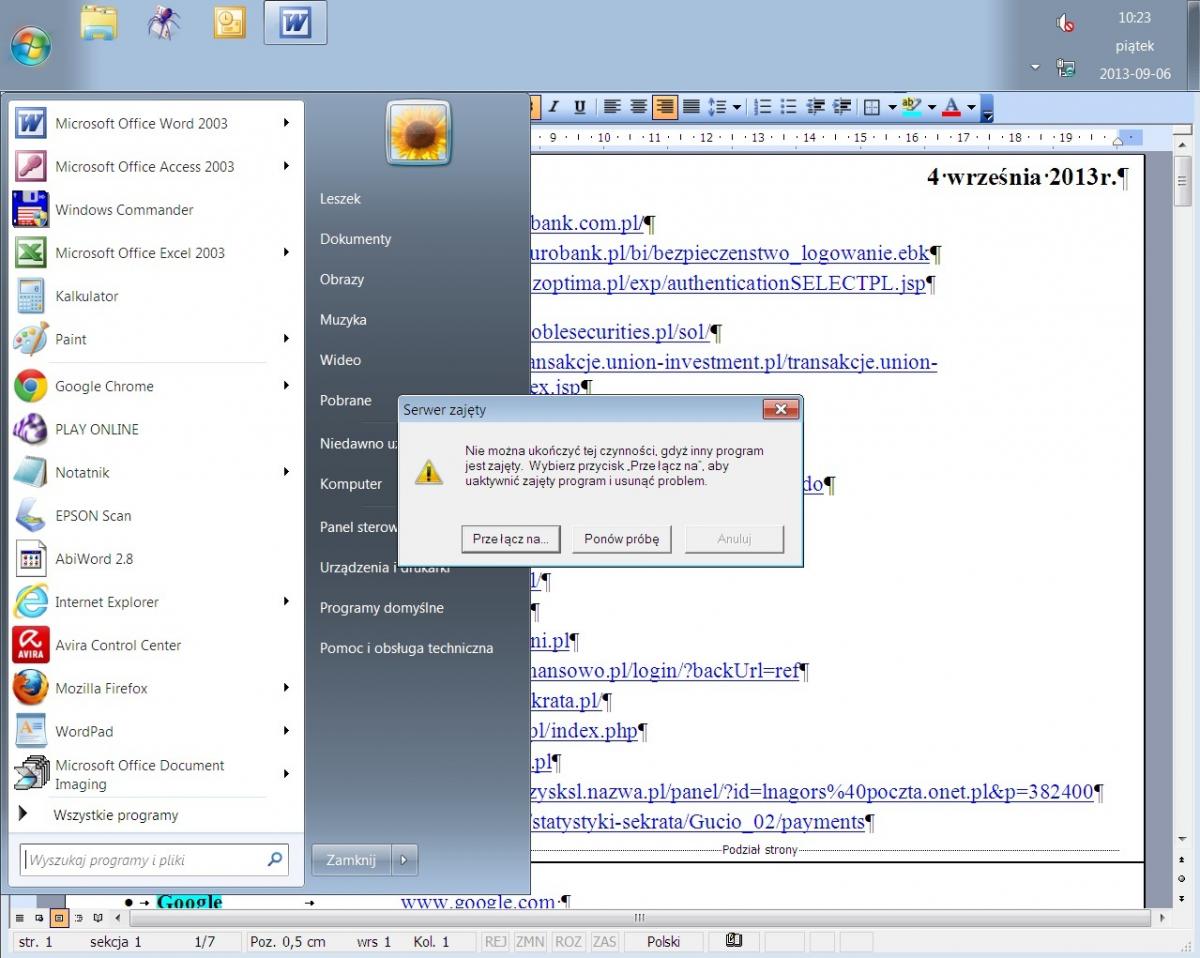
Task: Open Pomoc i obsługa techniczna
Action: coord(407,648)
